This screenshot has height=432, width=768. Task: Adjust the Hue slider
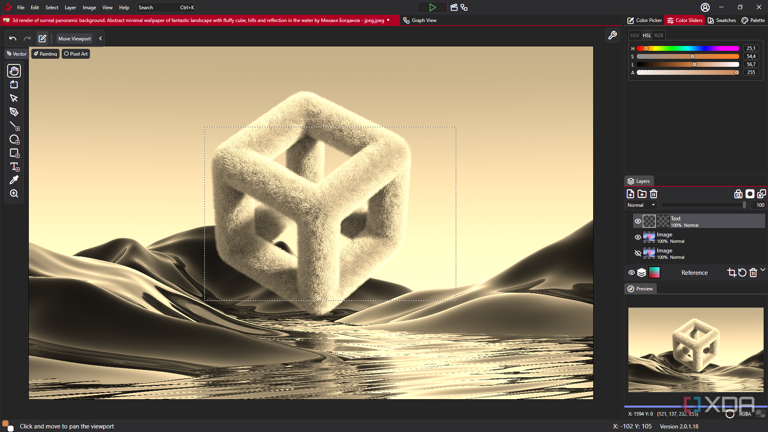[x=688, y=48]
